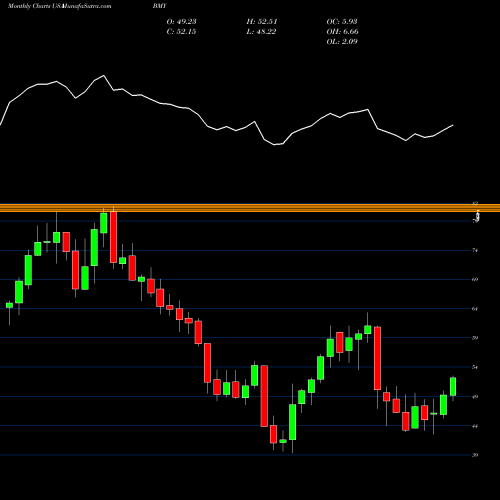This screenshot has height=500, width=500.
Task: Click the low value L: 48.22
Action: (x=261, y=32)
